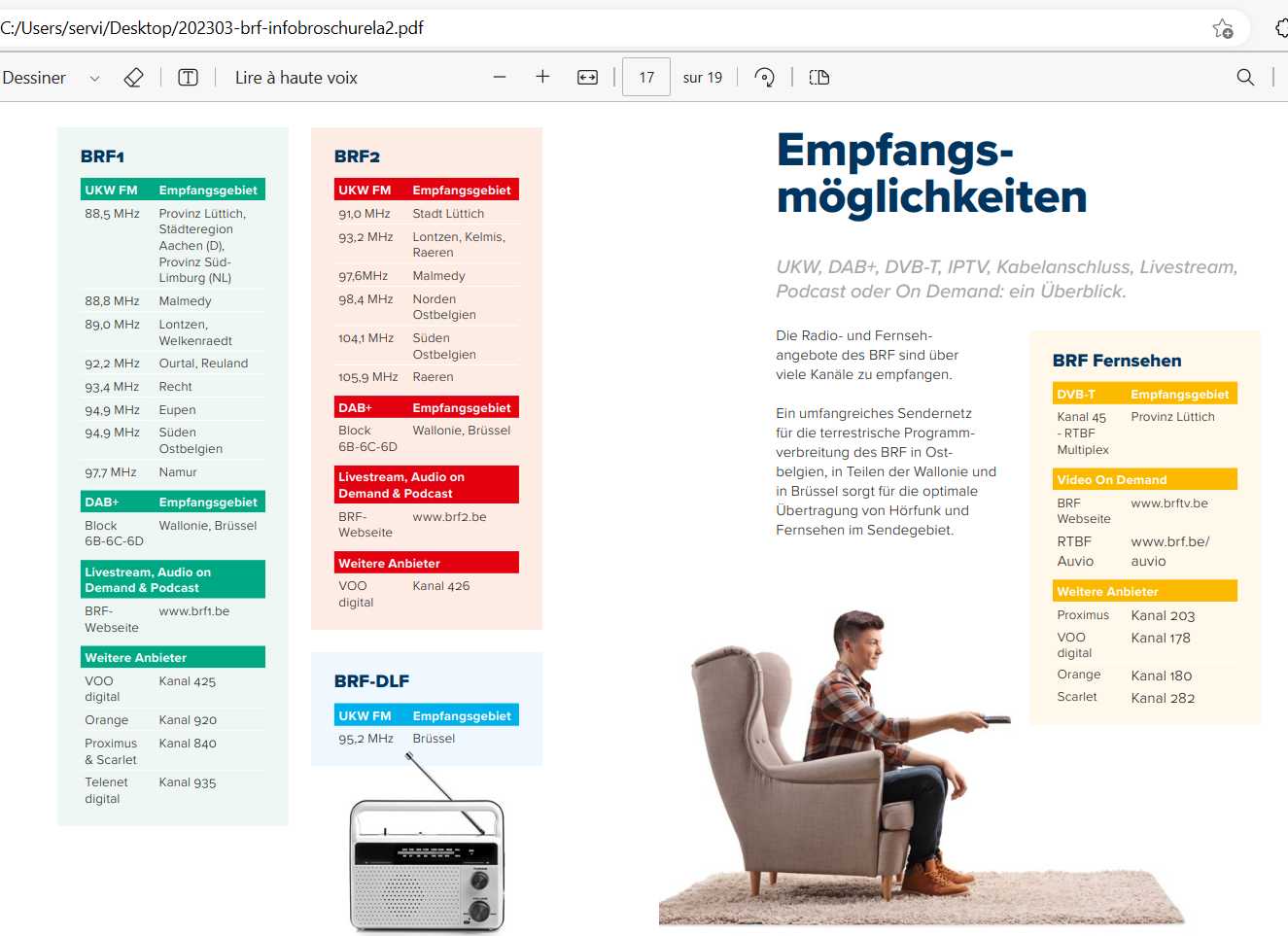Open the www.brf.be/auvio link
This screenshot has width=1288, height=936.
[1170, 551]
